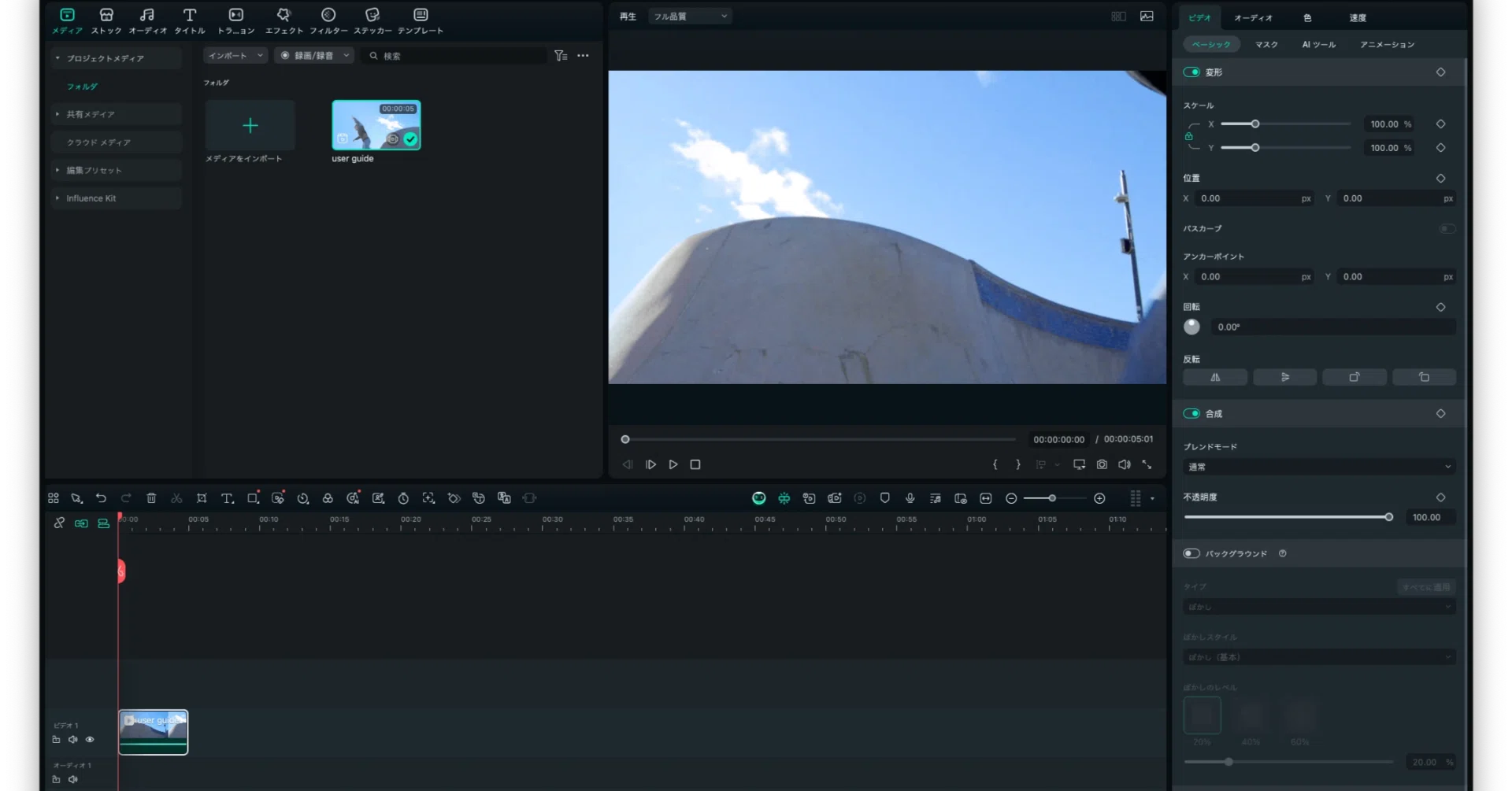Zoom in the timeline with plus icon

point(1099,498)
